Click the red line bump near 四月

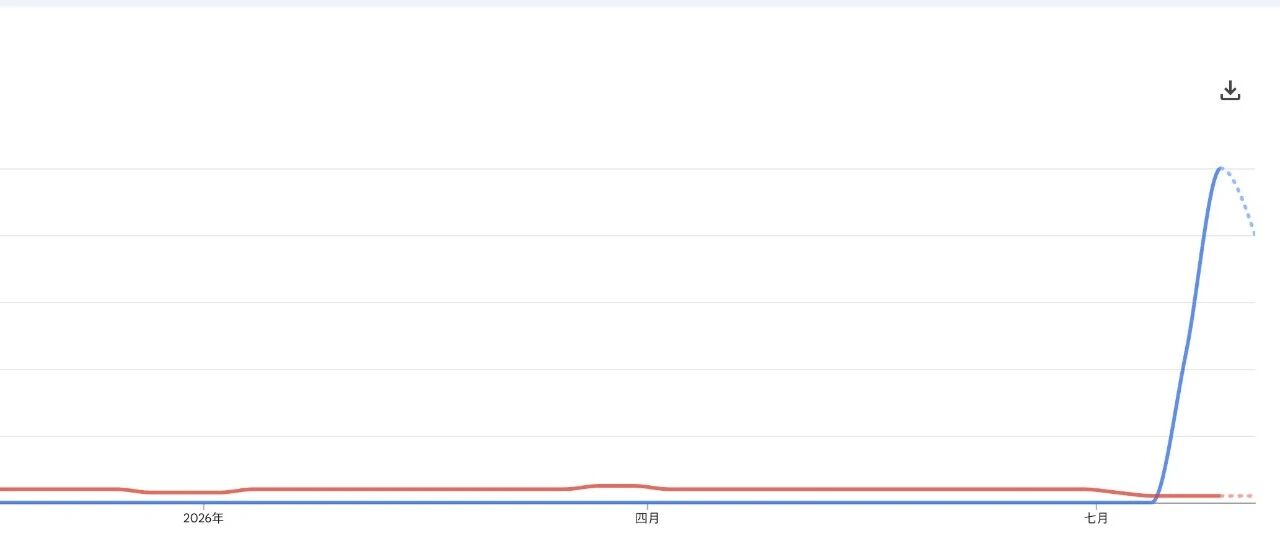pos(613,486)
